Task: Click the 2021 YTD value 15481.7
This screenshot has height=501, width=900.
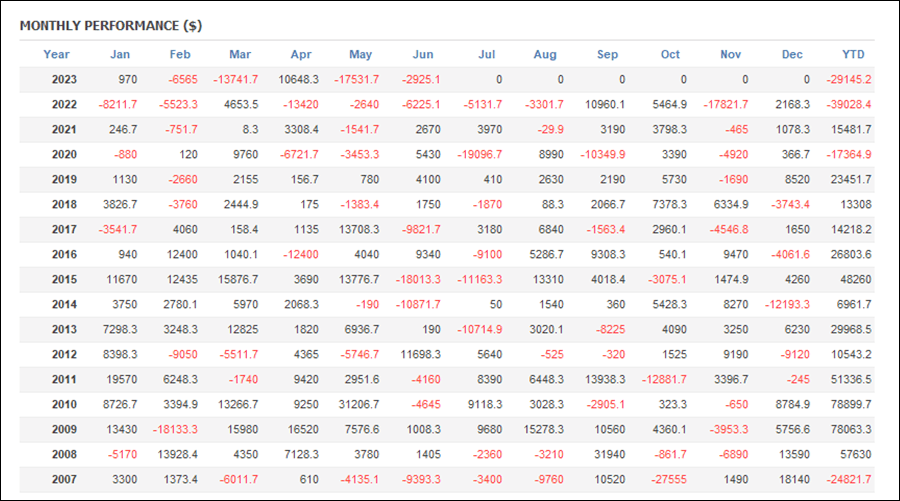Action: (851, 130)
